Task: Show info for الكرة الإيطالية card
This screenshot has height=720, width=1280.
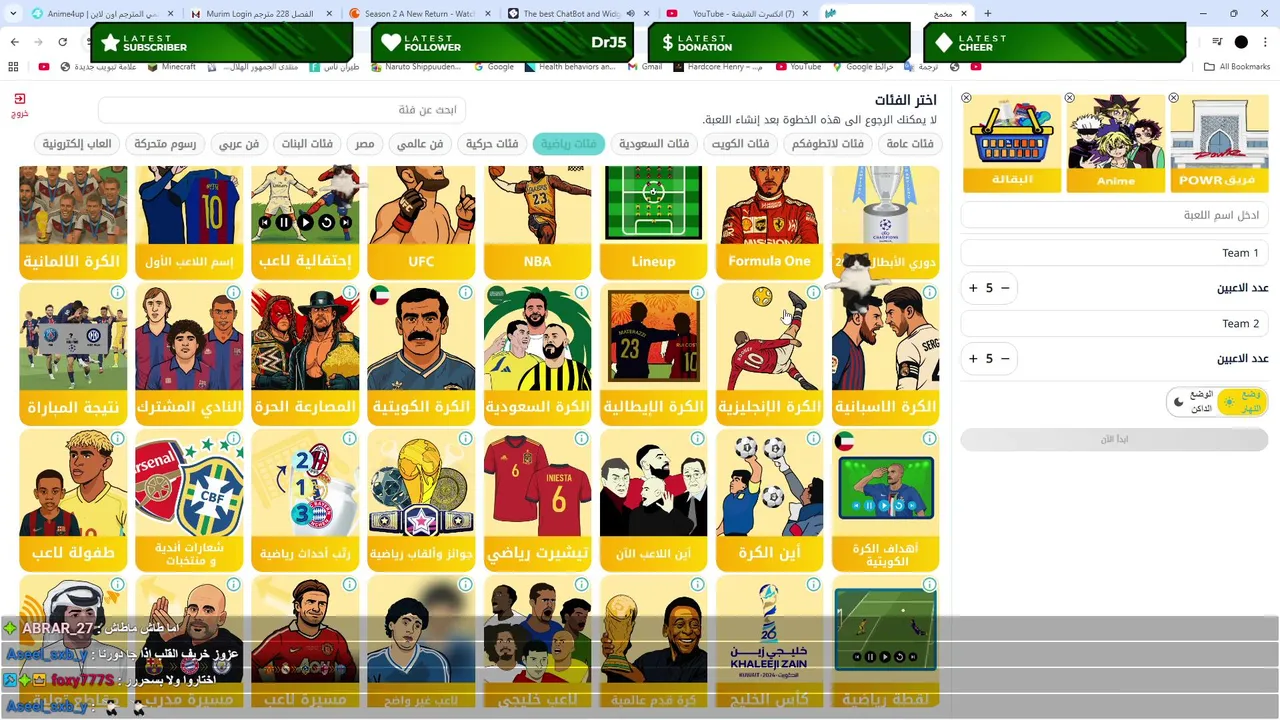Action: [x=697, y=293]
